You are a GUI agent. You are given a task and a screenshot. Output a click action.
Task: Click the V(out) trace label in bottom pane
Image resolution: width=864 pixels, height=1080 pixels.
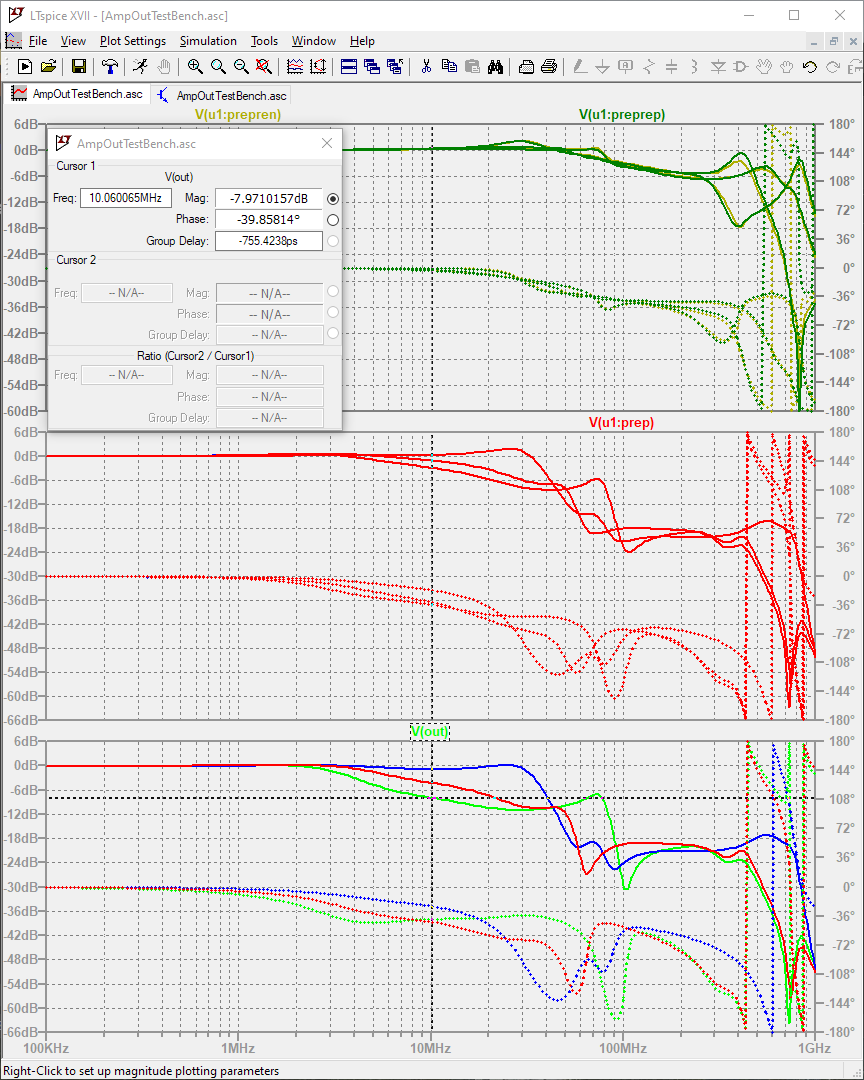pos(429,731)
